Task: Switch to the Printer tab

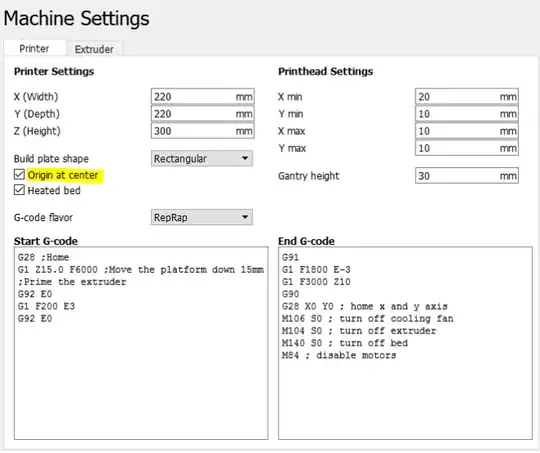Action: pyautogui.click(x=34, y=49)
